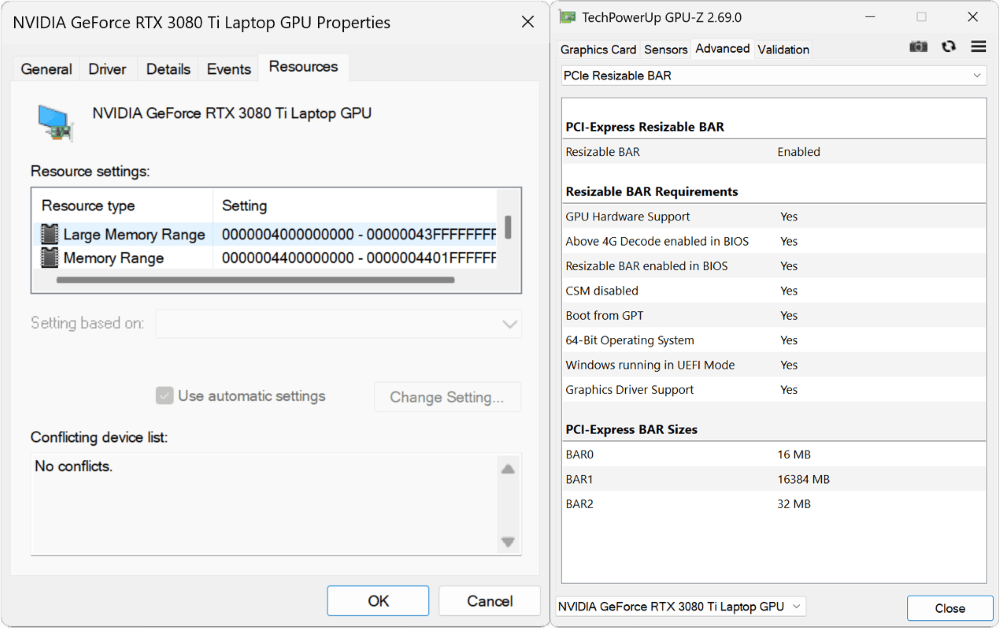
Task: Click the GPU-Z app icon in title bar
Action: tap(568, 17)
